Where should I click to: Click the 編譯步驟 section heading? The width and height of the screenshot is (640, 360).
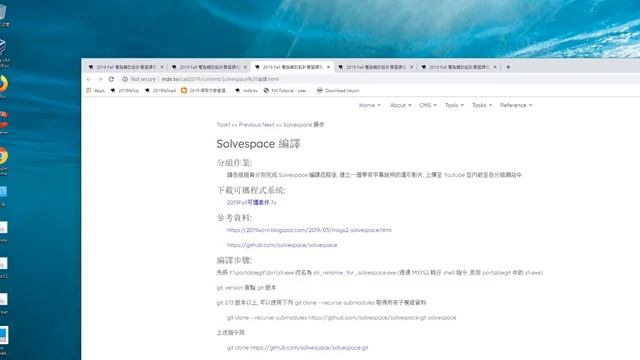(234, 260)
